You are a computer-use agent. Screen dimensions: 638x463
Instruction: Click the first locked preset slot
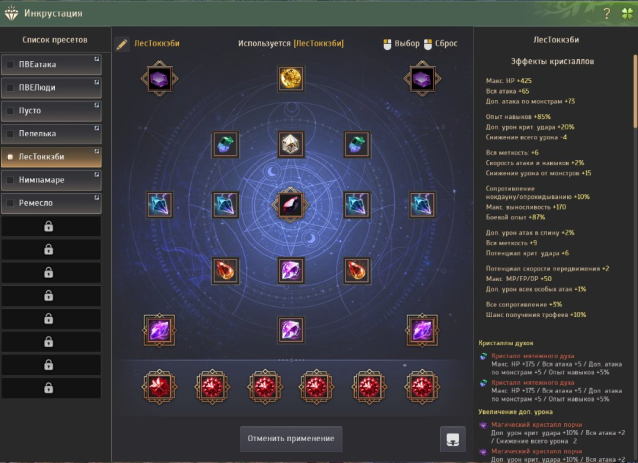pos(51,227)
